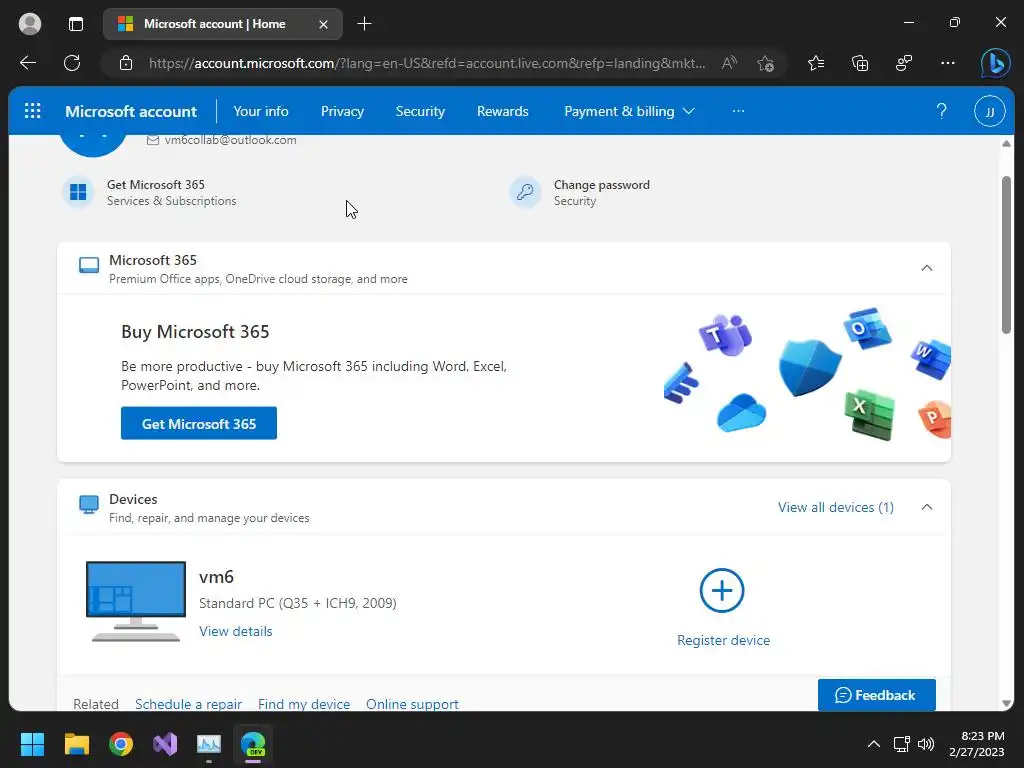Collapse the Devices section

[x=927, y=507]
